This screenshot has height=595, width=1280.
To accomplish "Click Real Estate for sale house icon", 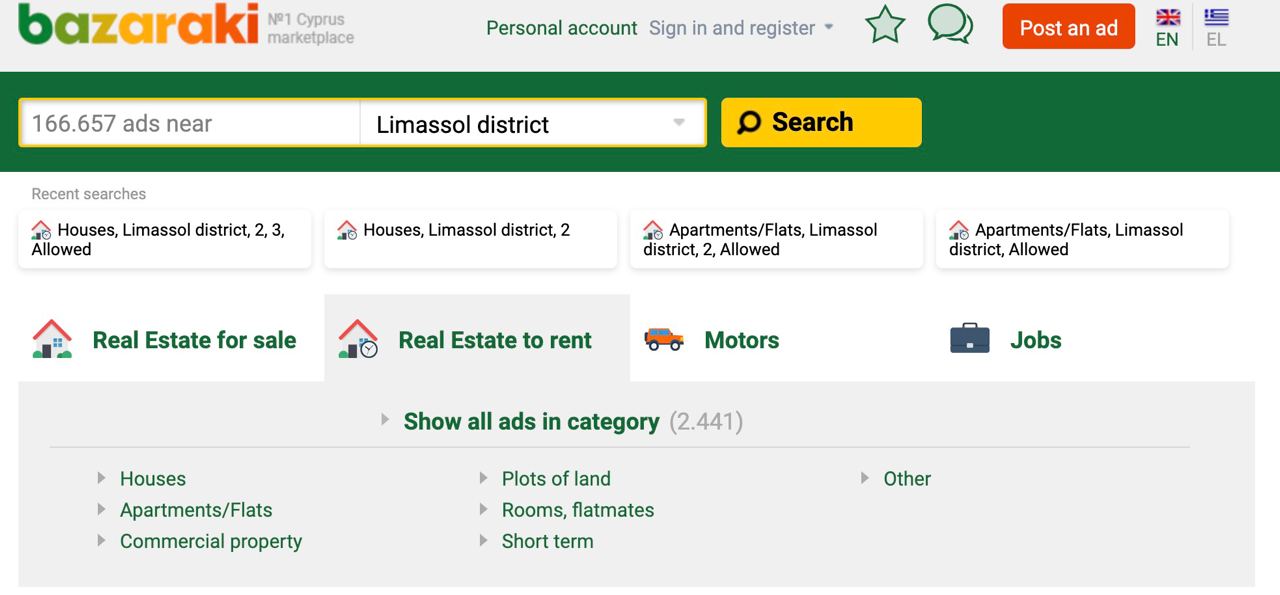I will pyautogui.click(x=52, y=339).
